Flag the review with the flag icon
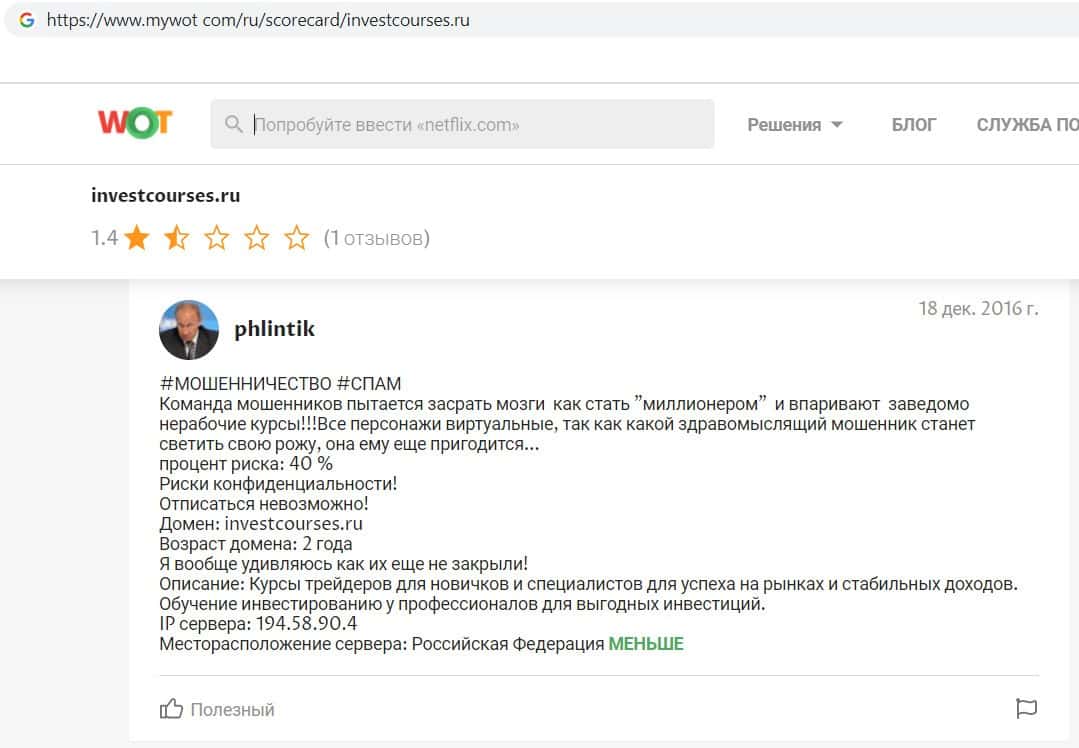The height and width of the screenshot is (748, 1079). (1026, 709)
